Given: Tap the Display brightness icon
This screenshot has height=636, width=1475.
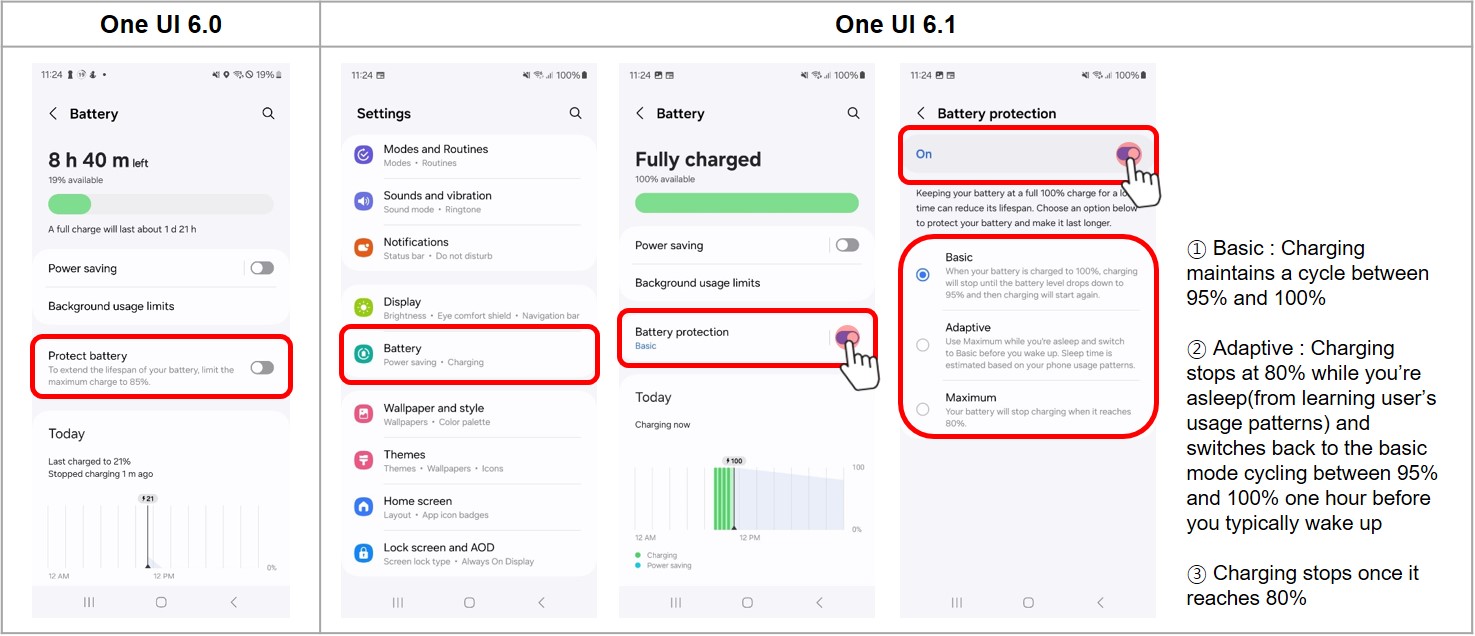Looking at the screenshot, I should (x=363, y=308).
